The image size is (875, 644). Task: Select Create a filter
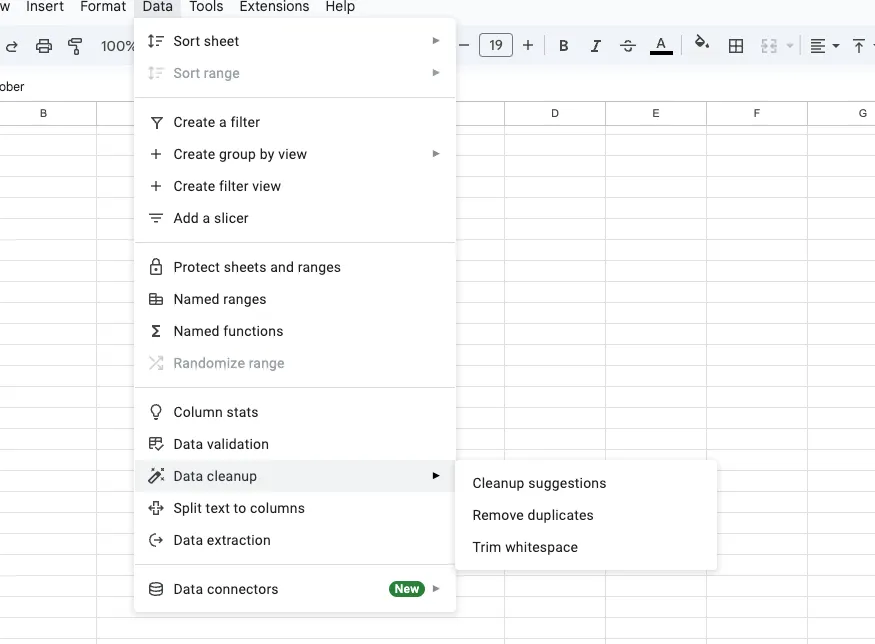click(215, 122)
